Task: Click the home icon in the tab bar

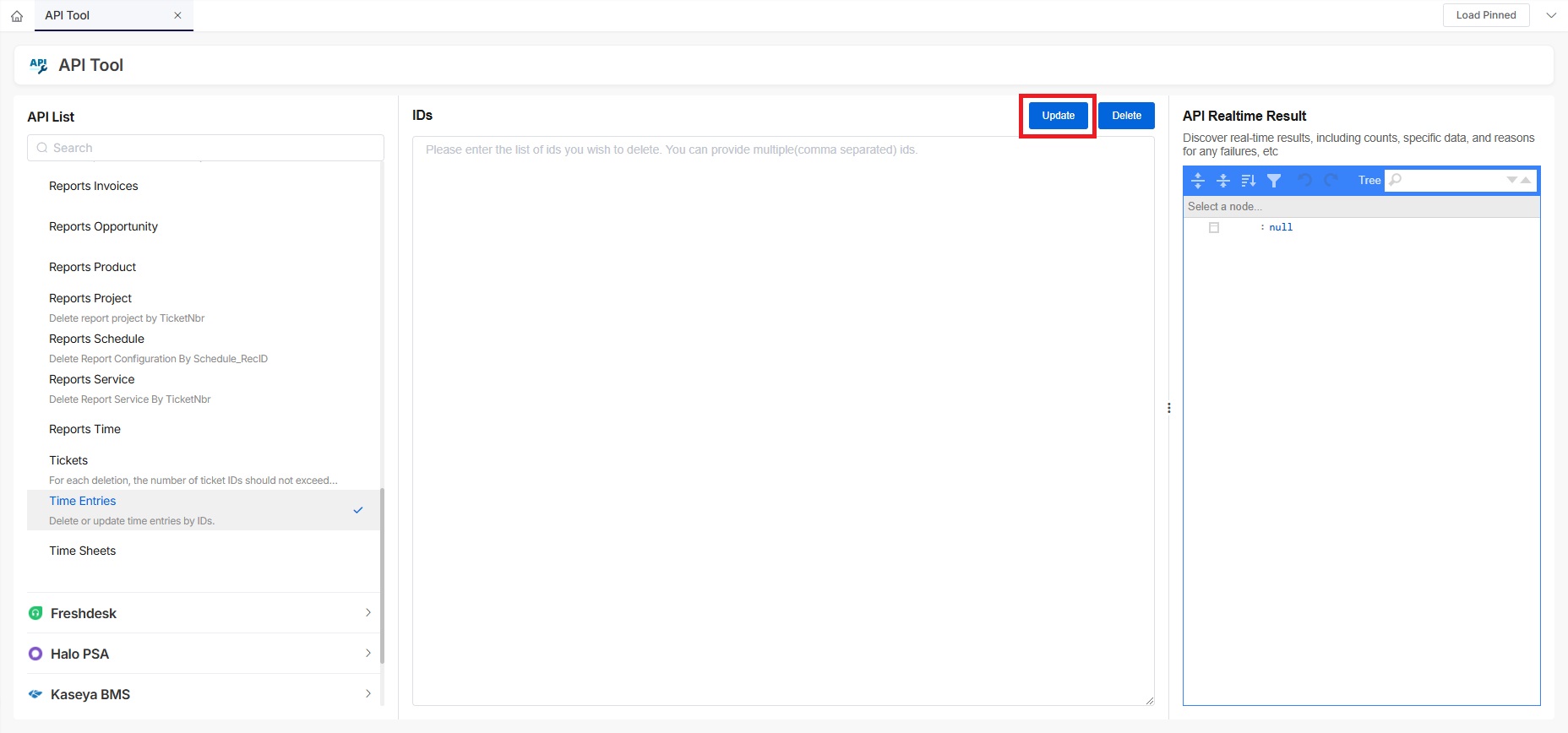Action: (x=17, y=16)
